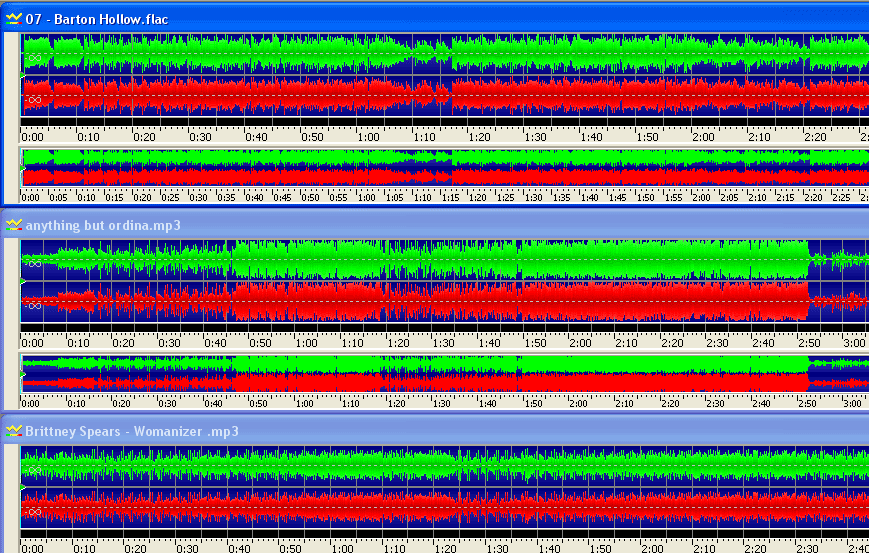869x553 pixels.
Task: Click start marker triangle in anything but ordina main waveform
Action: click(x=23, y=281)
